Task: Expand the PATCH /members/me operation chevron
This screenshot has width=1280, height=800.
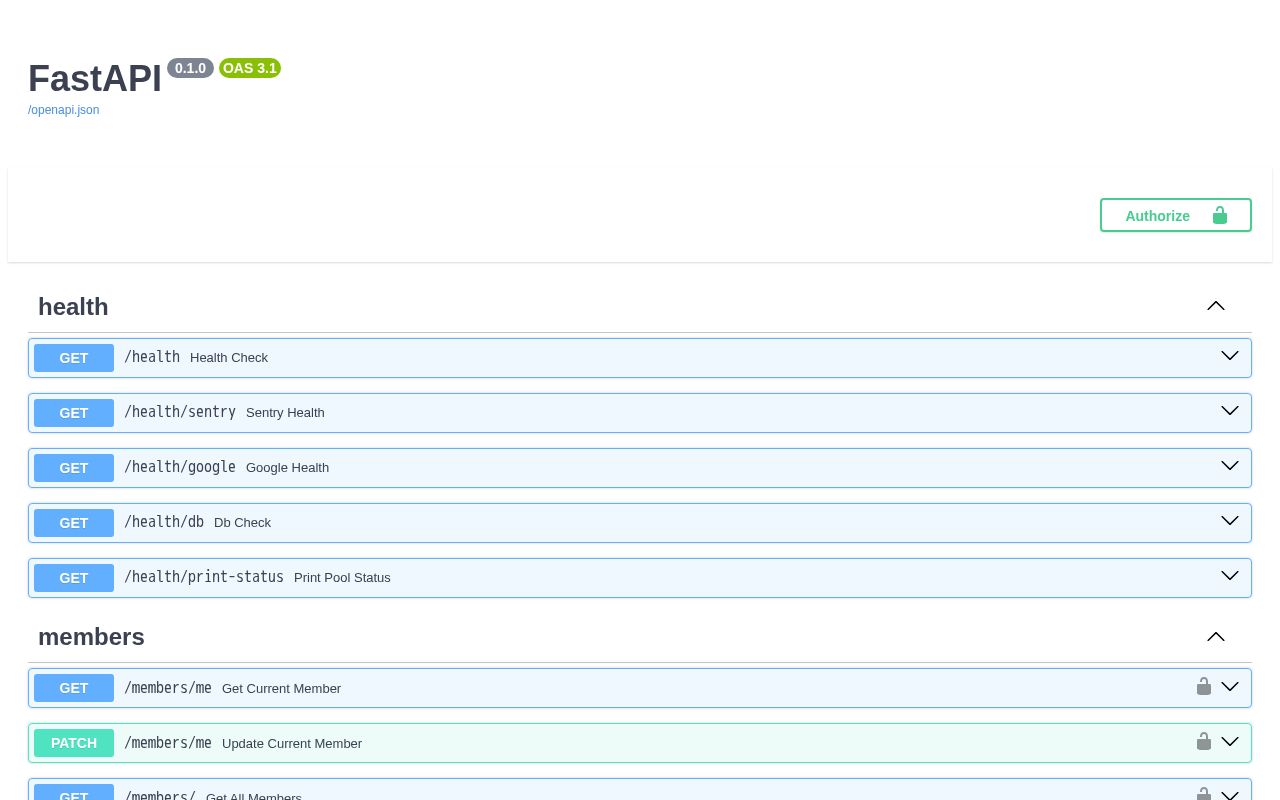Action: pos(1230,742)
